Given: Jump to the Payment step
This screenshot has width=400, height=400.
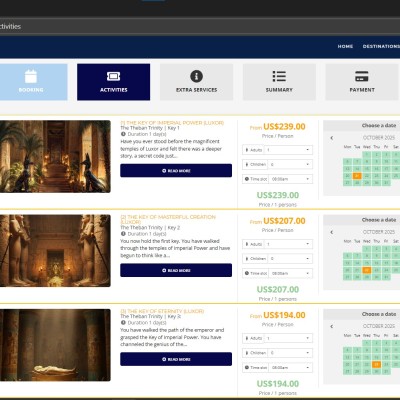Looking at the screenshot, I should click(362, 82).
